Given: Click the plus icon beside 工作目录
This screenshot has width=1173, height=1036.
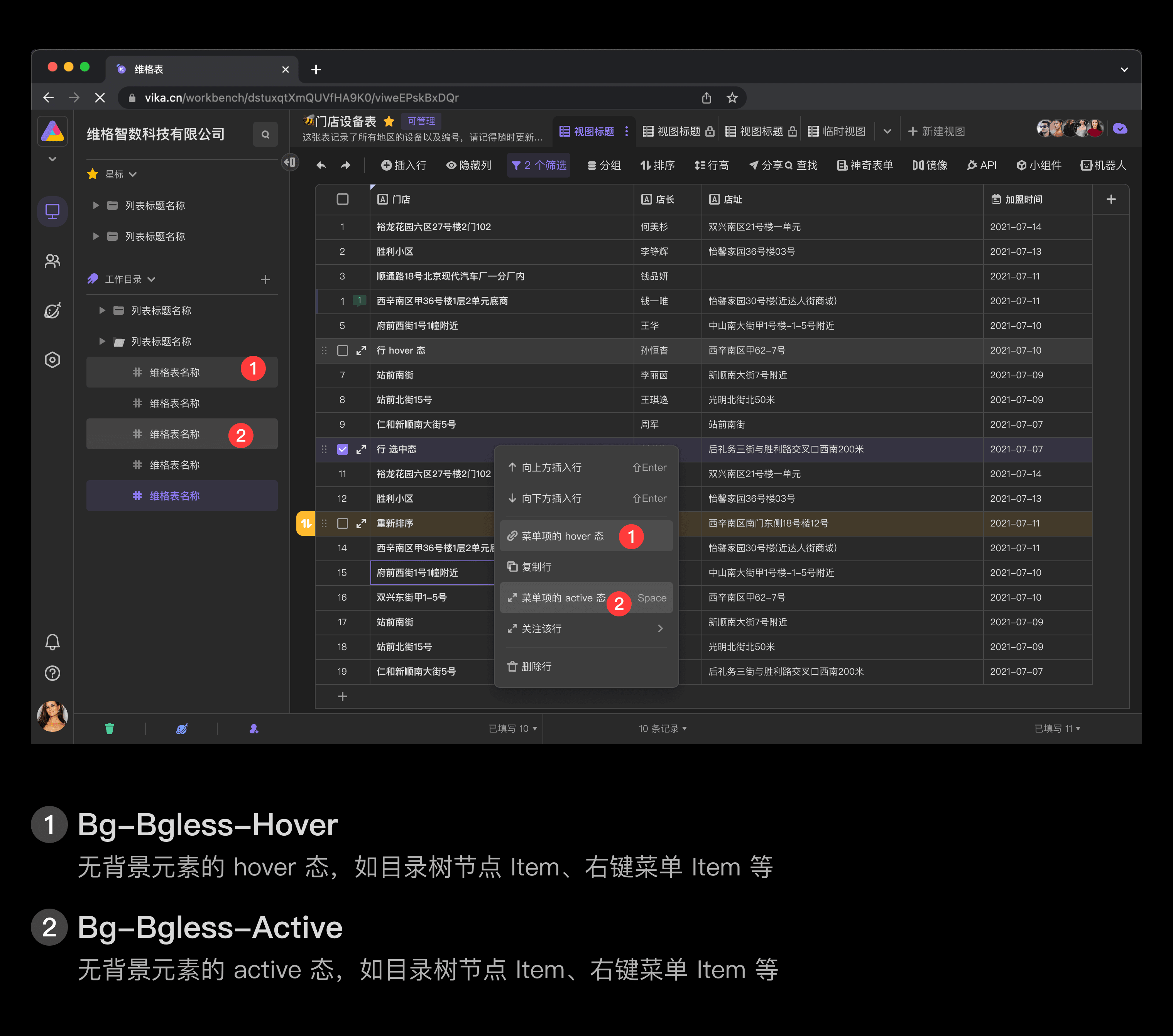Looking at the screenshot, I should 265,279.
